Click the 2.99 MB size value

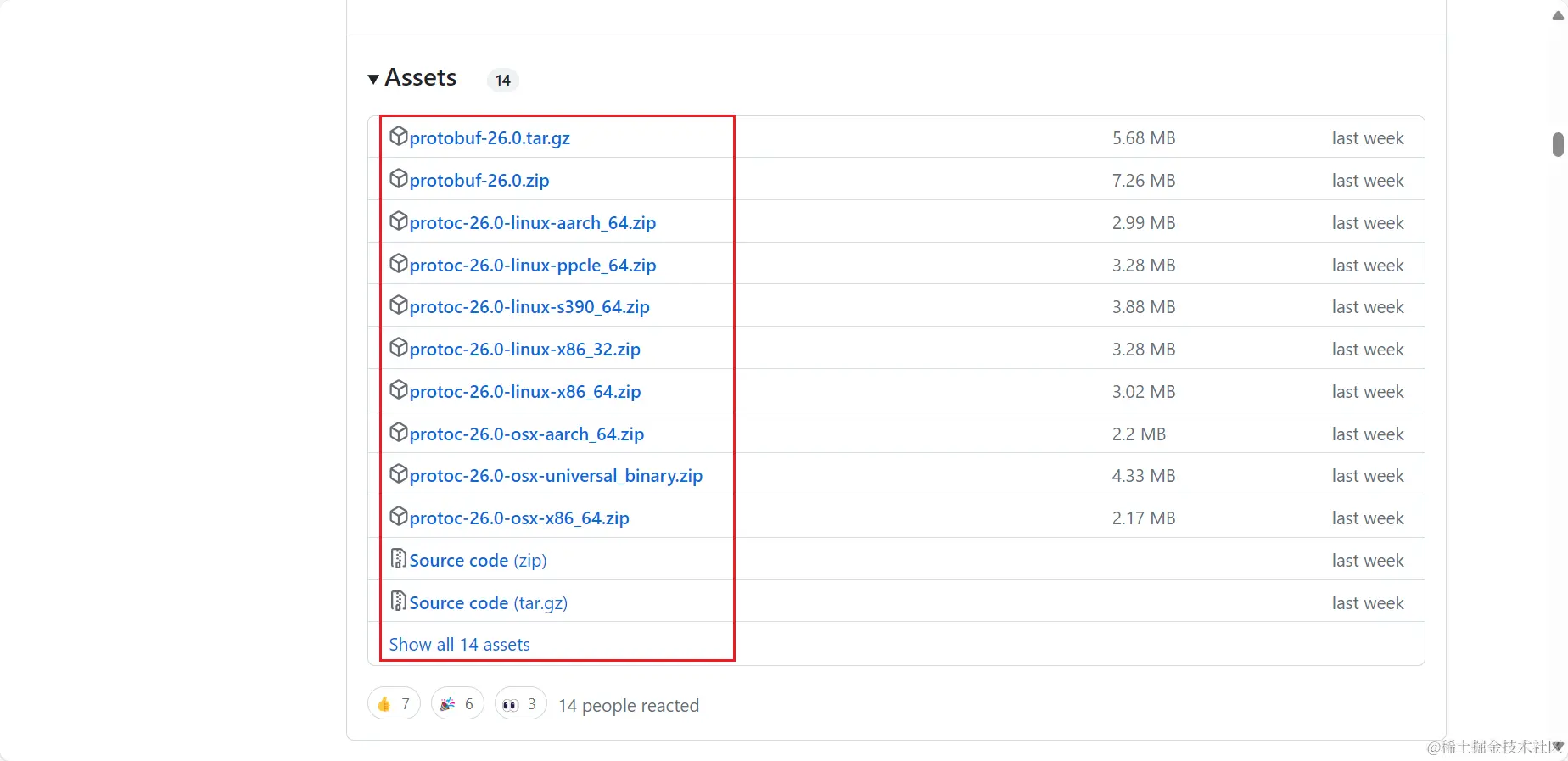(1144, 223)
